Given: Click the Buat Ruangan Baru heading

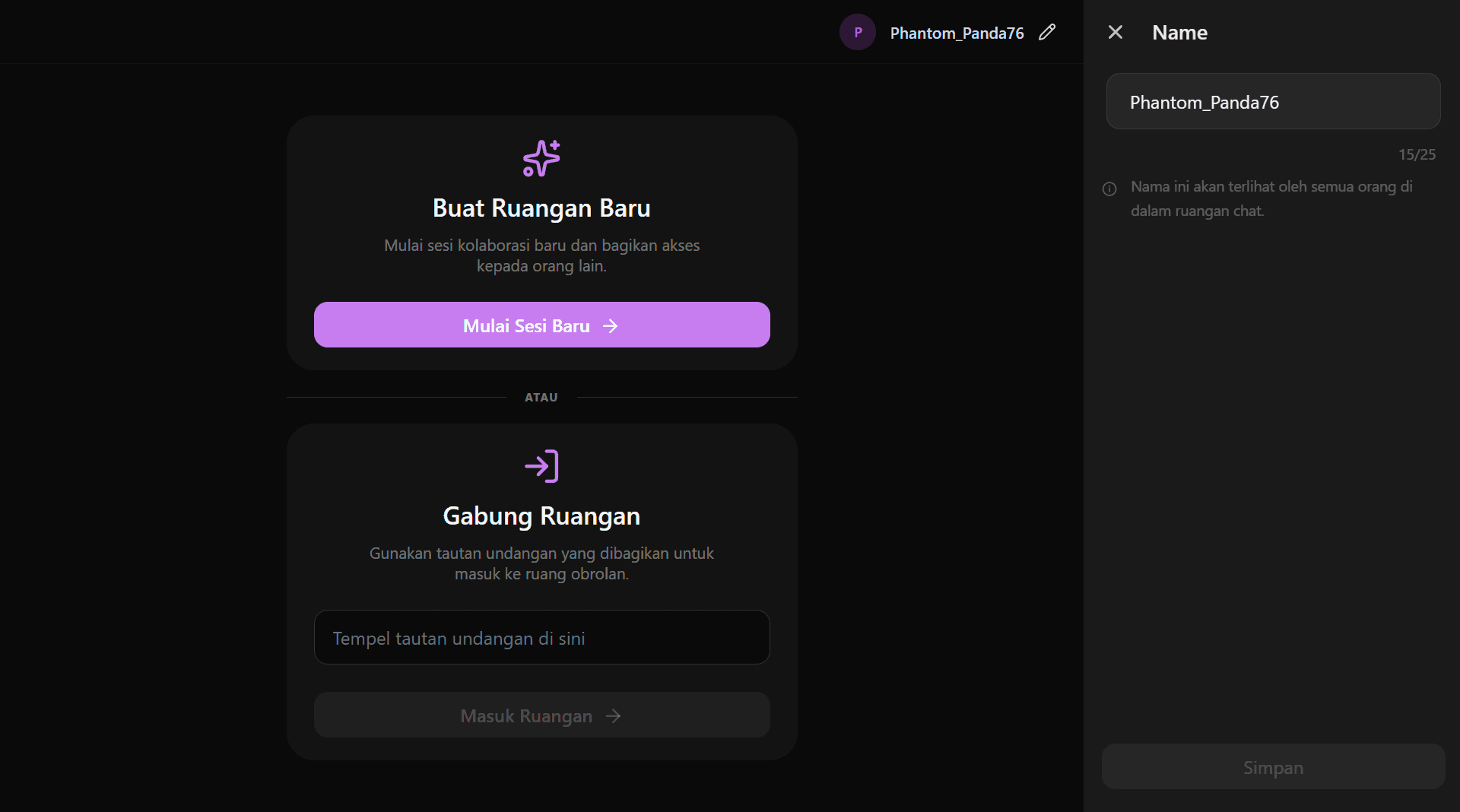Looking at the screenshot, I should pyautogui.click(x=541, y=208).
